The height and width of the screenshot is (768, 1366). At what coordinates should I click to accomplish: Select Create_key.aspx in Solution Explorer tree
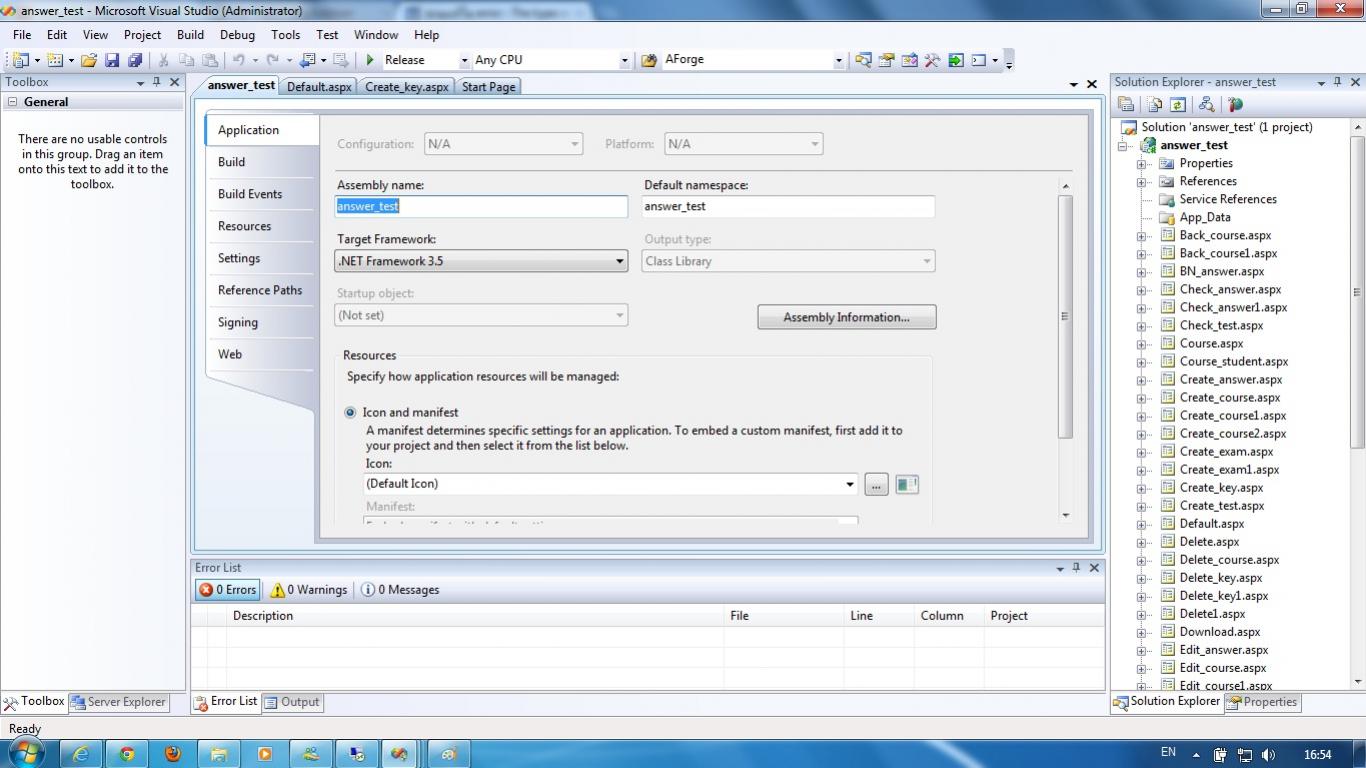pyautogui.click(x=1220, y=488)
